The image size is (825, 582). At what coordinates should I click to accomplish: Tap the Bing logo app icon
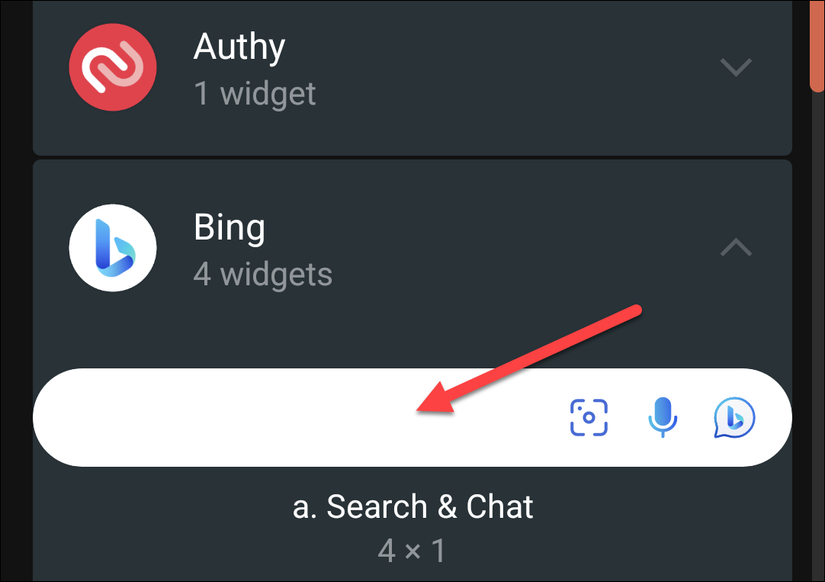(x=113, y=248)
